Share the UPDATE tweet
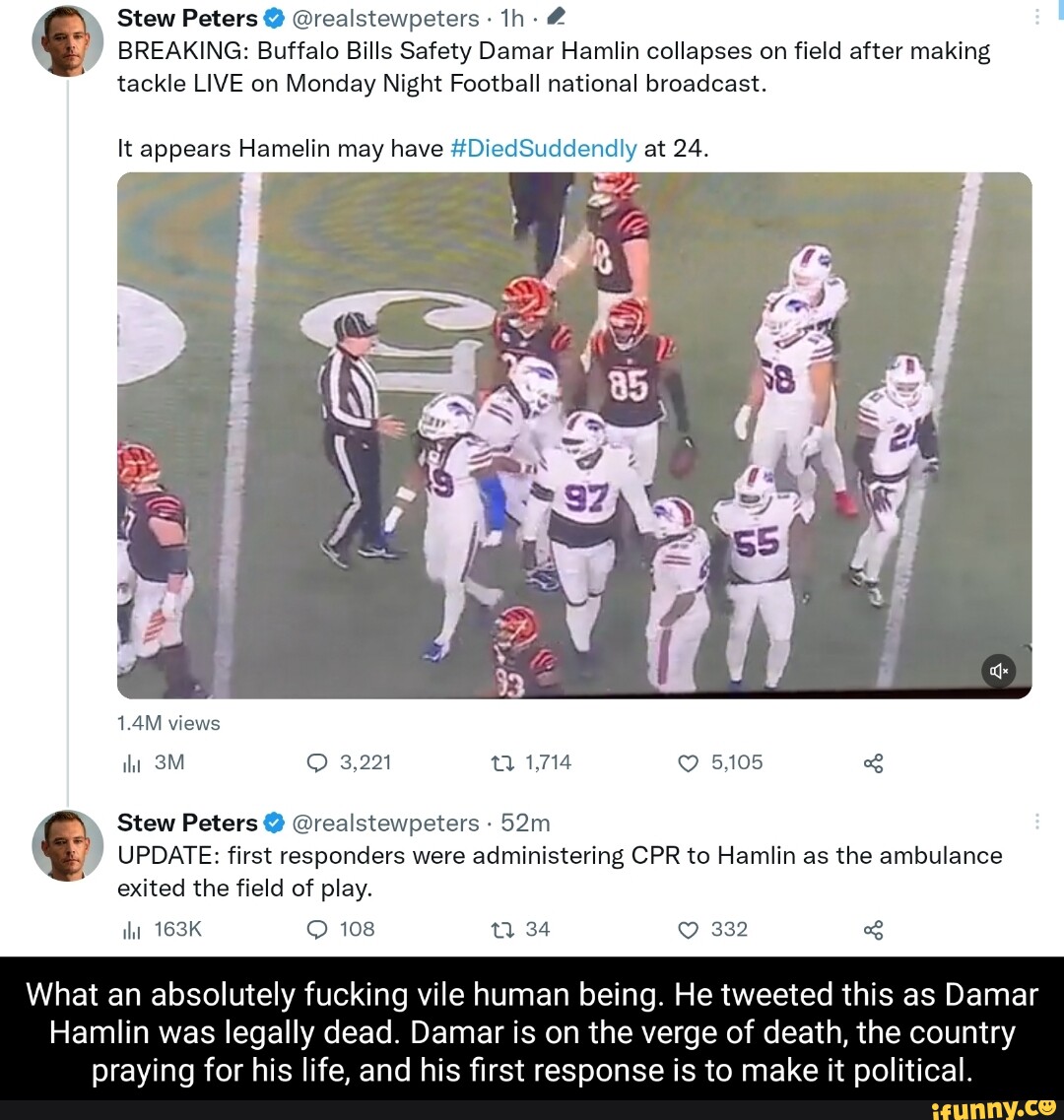1064x1120 pixels. [x=872, y=931]
